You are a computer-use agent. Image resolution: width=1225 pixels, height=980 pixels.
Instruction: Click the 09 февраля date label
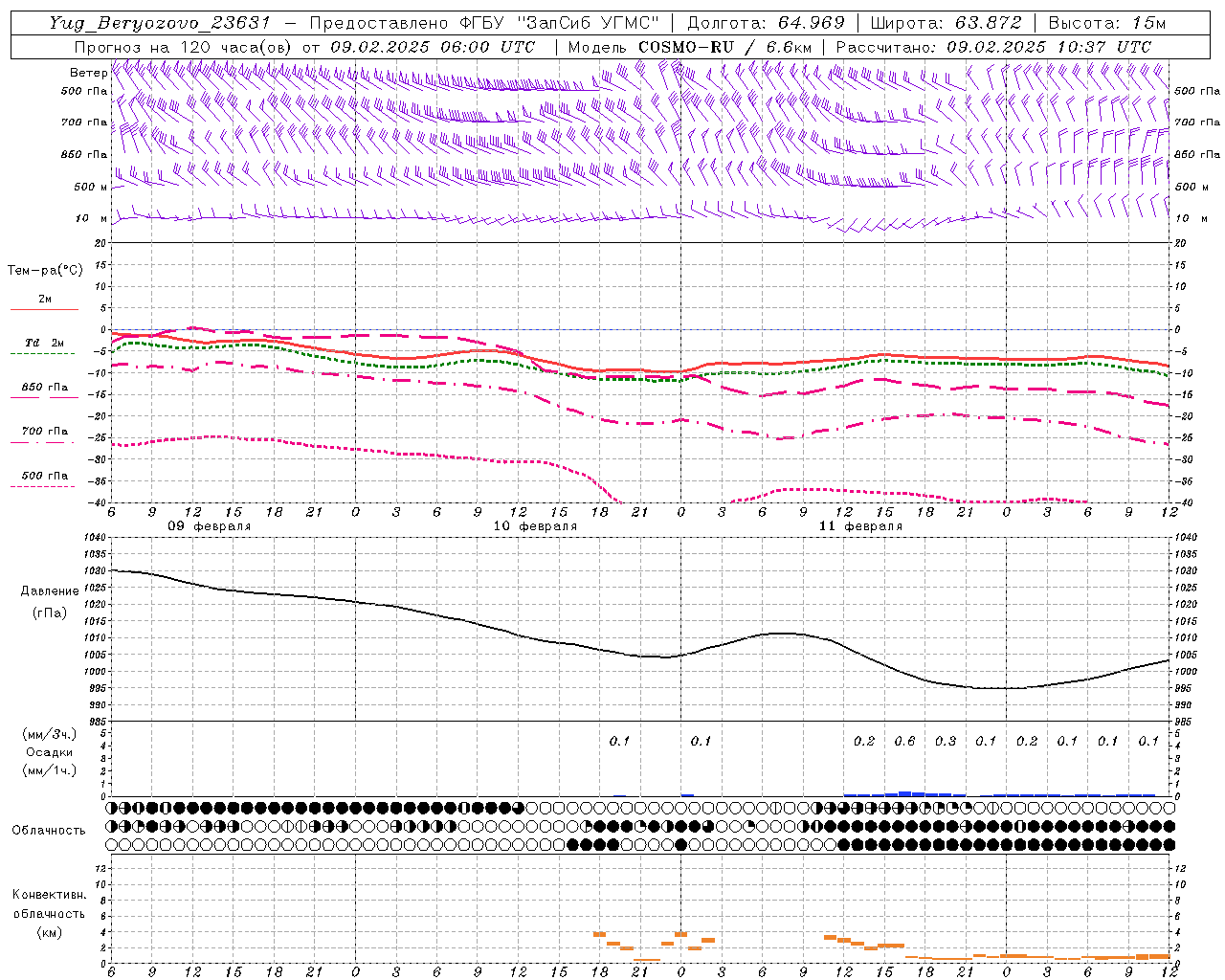click(x=210, y=526)
